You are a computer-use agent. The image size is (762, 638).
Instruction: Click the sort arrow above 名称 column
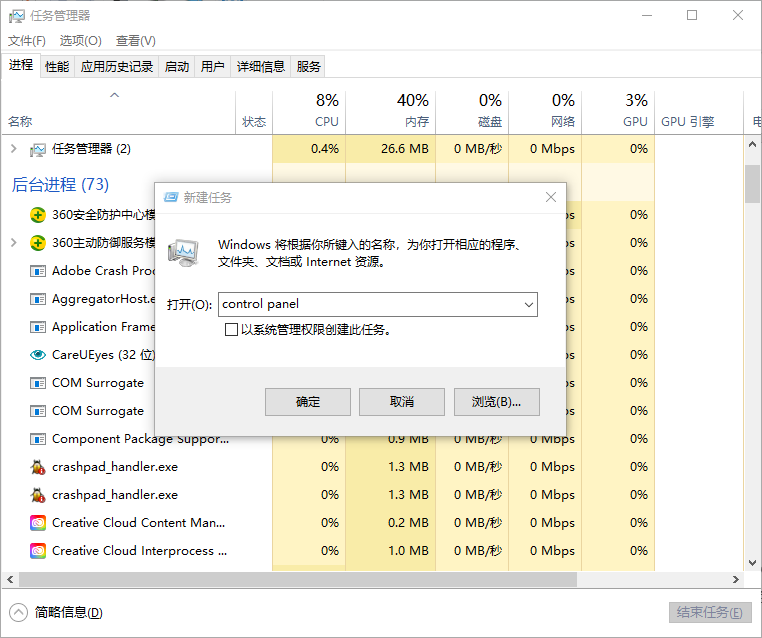[114, 95]
